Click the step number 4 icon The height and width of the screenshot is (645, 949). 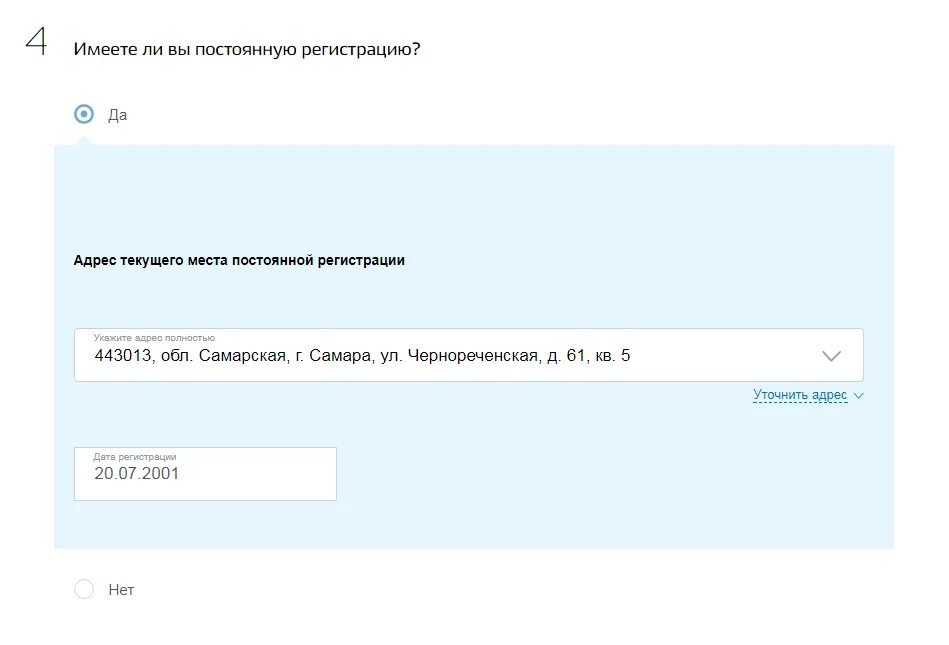[x=36, y=42]
